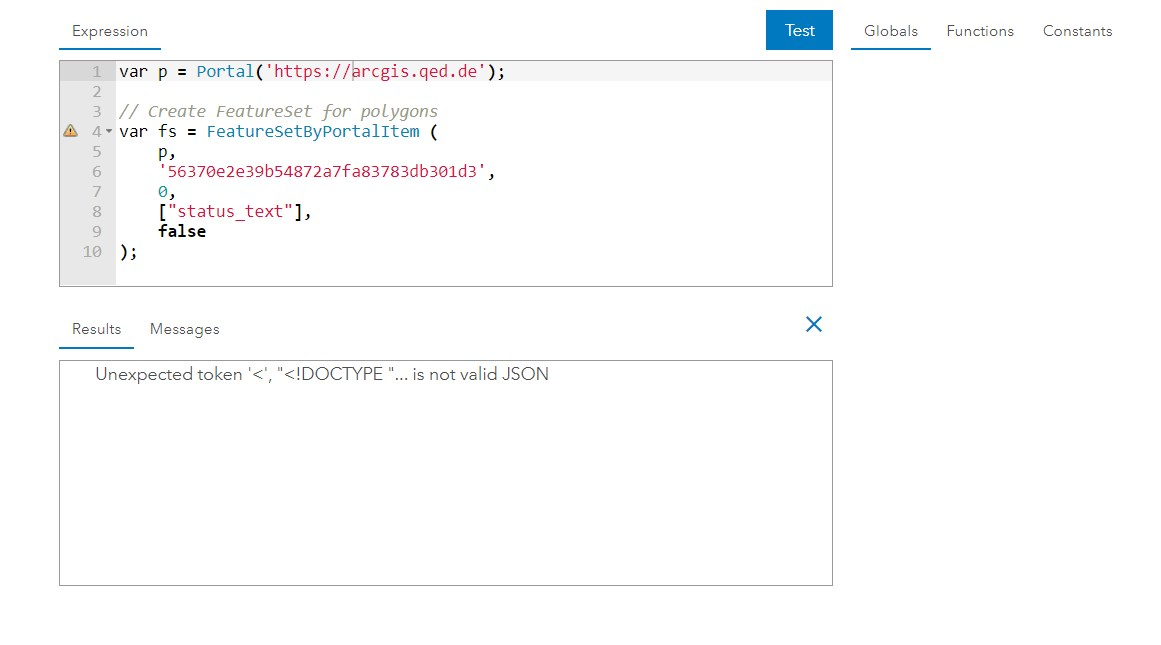
Task: Click line number 1 in the gutter
Action: point(96,72)
